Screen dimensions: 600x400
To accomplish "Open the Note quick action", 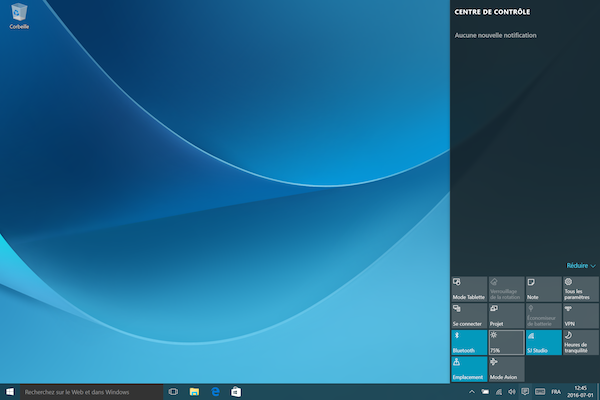I will pyautogui.click(x=543, y=289).
